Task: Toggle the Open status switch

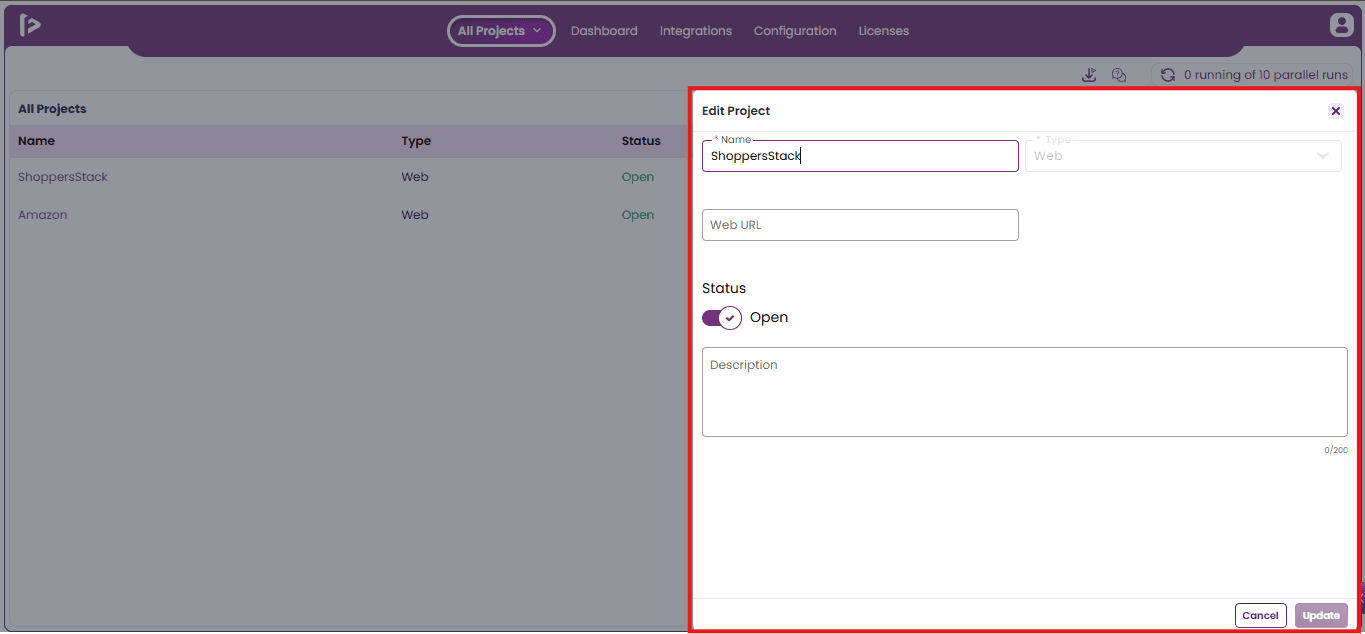Action: [722, 318]
